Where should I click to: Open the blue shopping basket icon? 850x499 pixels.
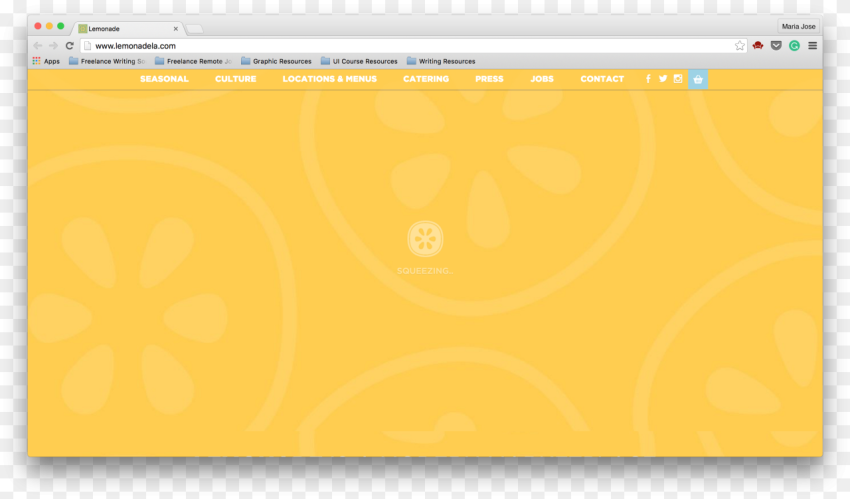coord(698,79)
